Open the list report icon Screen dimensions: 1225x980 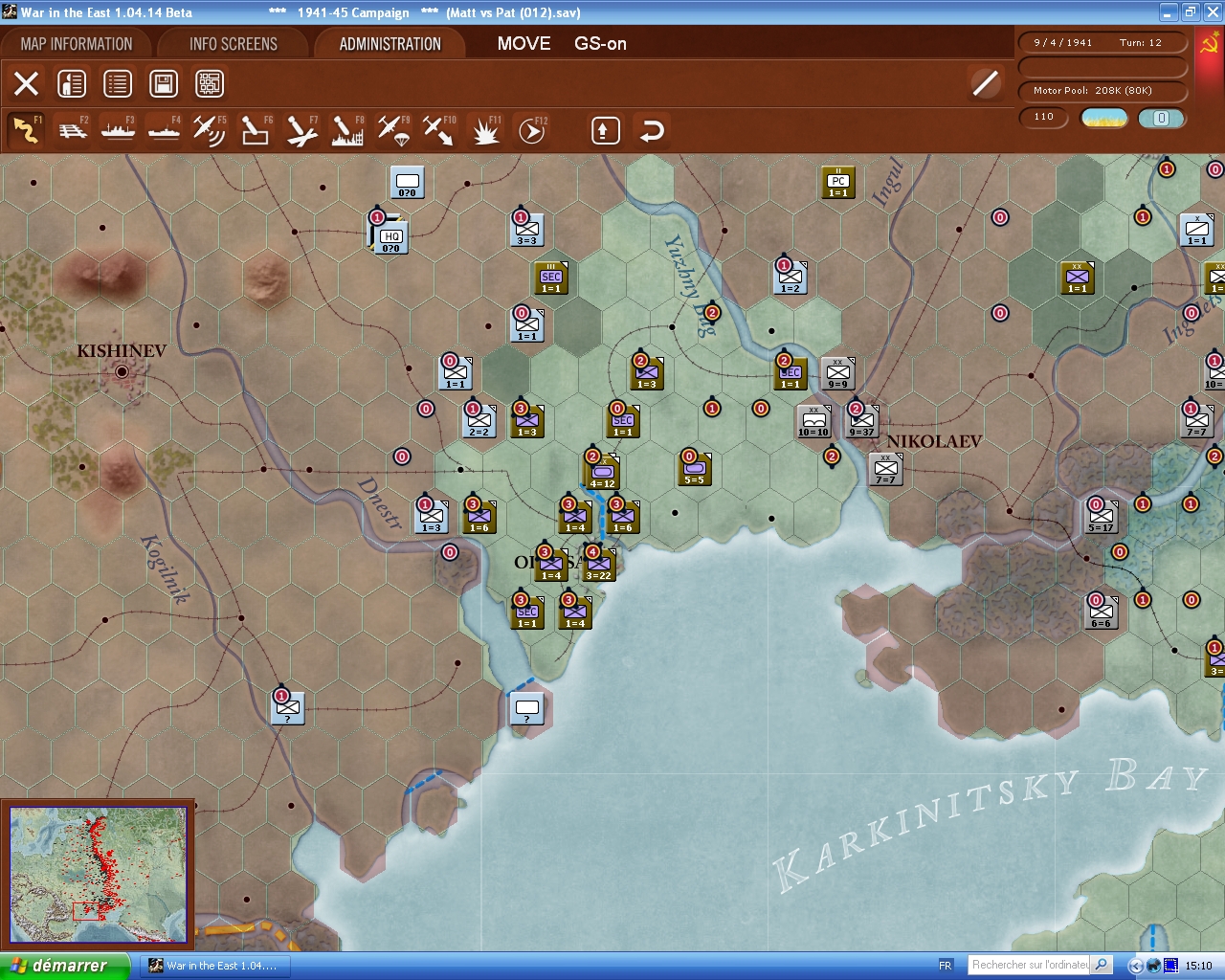point(118,83)
